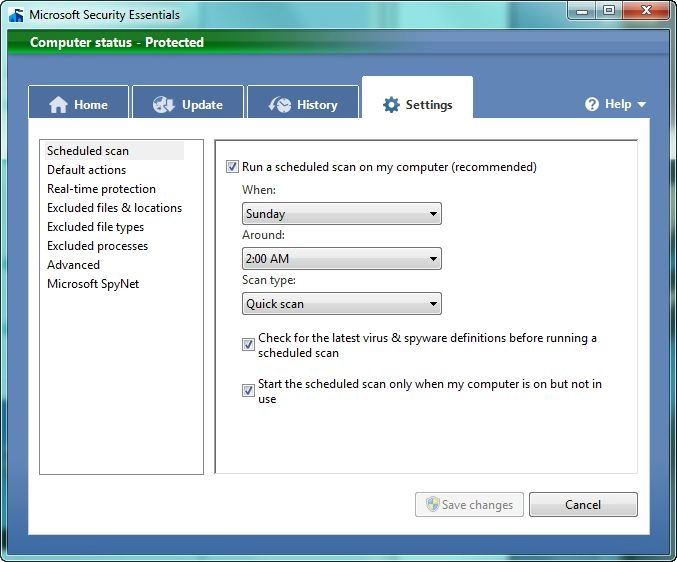677x562 pixels.
Task: Click the Security Essentials title bar icon
Action: [x=16, y=15]
